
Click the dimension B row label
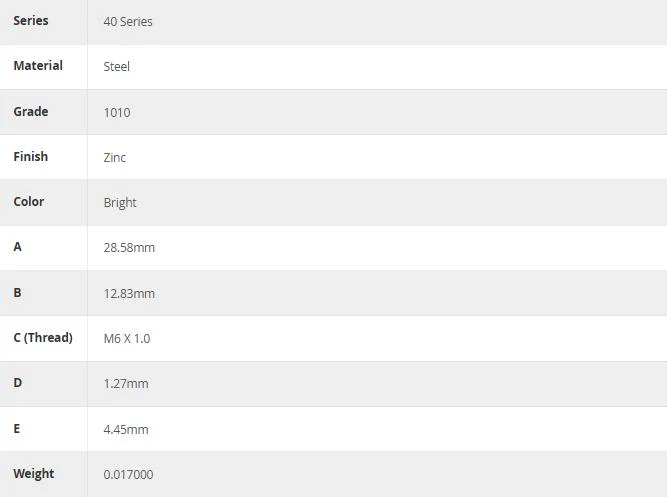(x=17, y=293)
